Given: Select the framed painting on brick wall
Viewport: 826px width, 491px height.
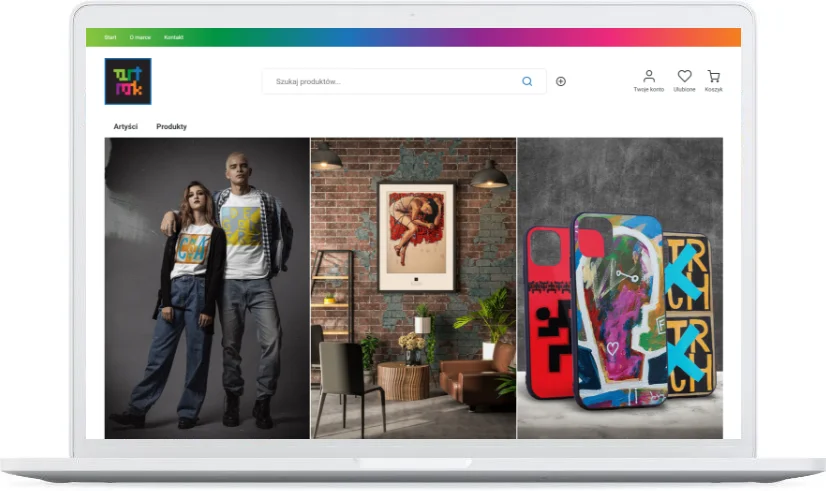Looking at the screenshot, I should point(415,235).
